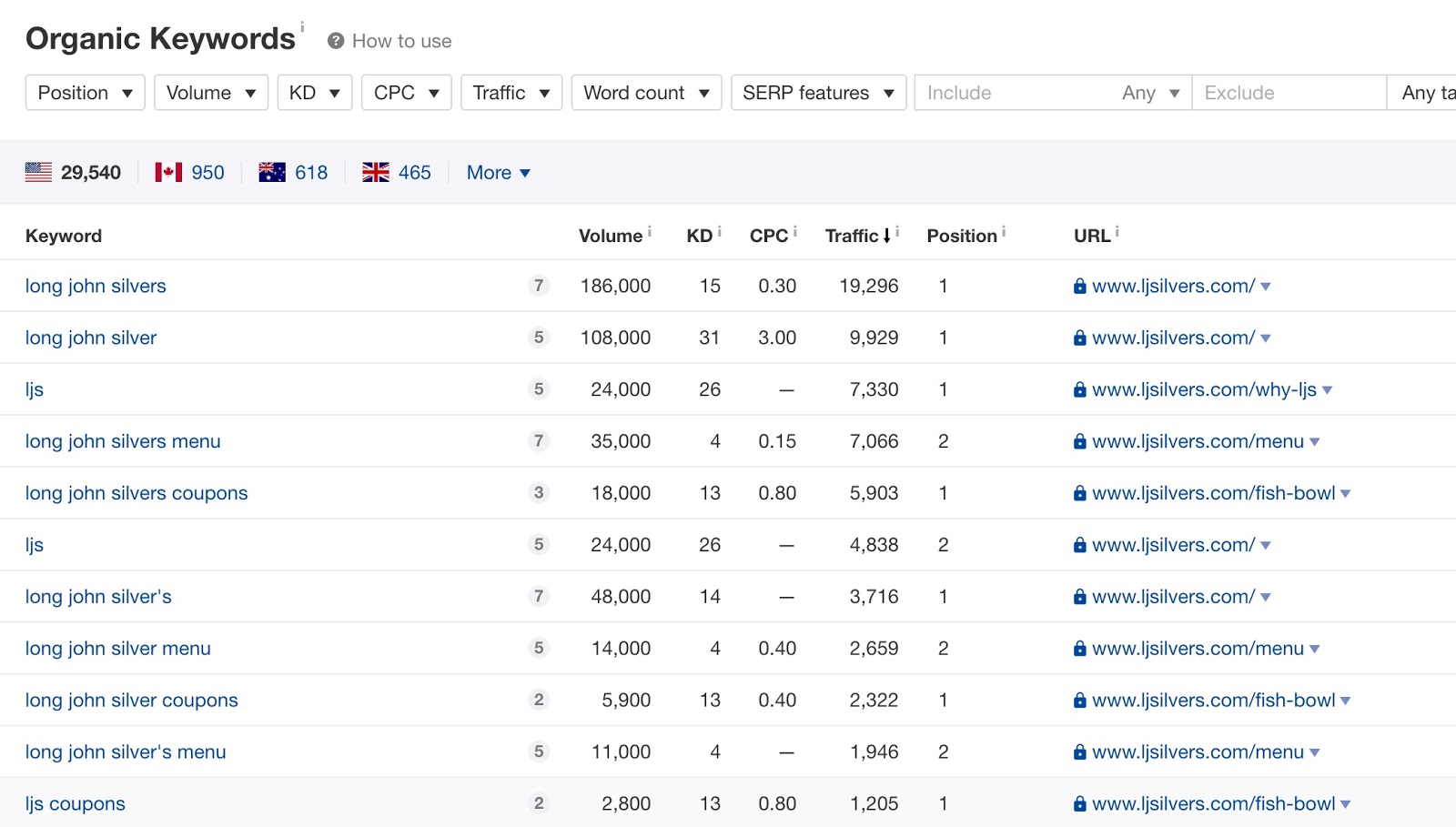1456x827 pixels.
Task: Click the info icon beside Volume column header
Action: 649,232
